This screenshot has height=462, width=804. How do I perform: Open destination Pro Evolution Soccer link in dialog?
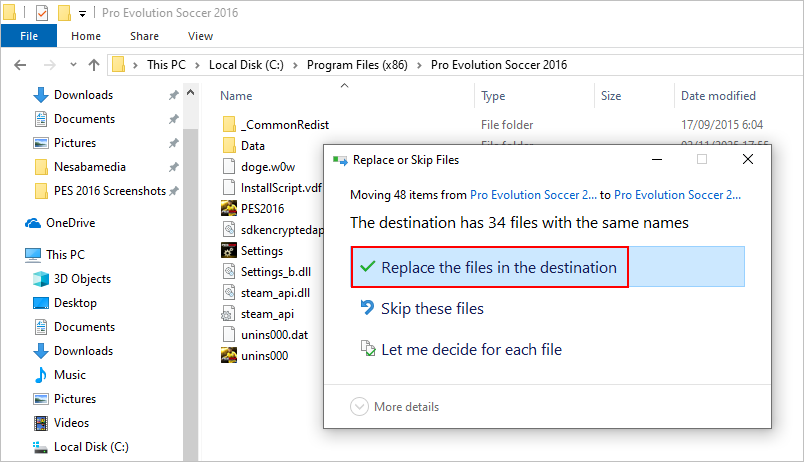pos(677,195)
